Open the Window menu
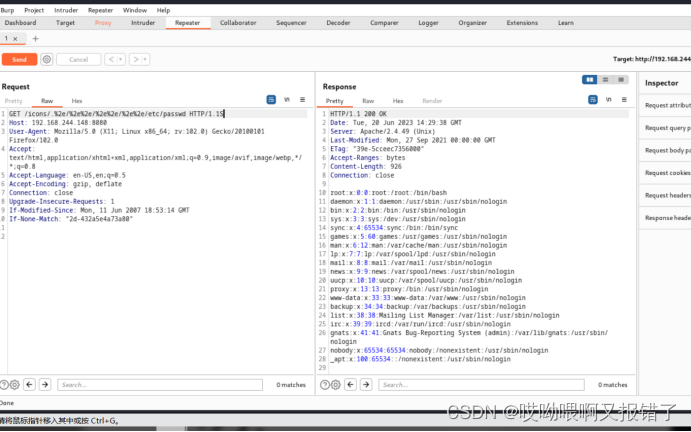The width and height of the screenshot is (691, 432). (135, 10)
